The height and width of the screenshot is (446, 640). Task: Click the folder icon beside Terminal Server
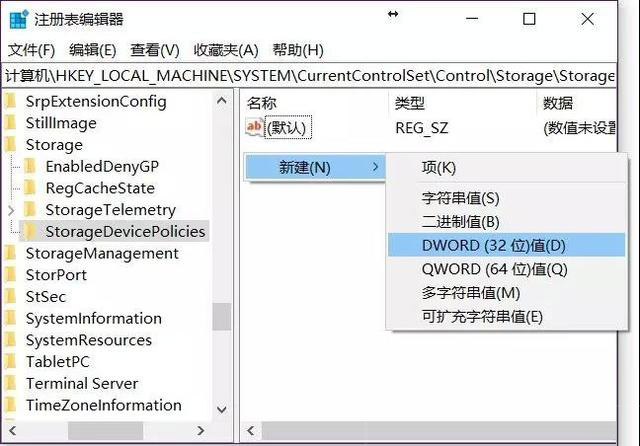(11, 383)
